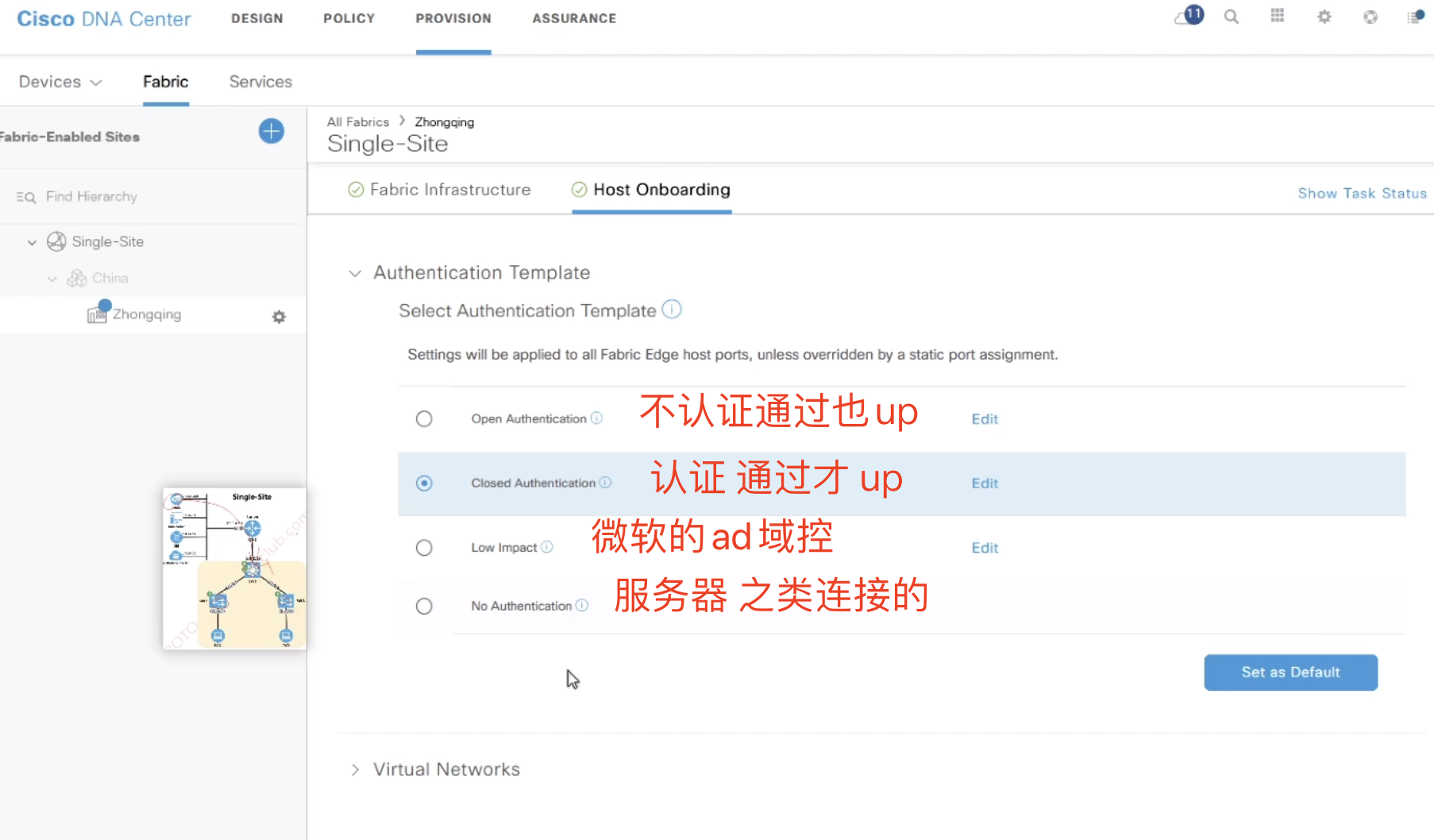Open cloud notifications icon with badge 11
Viewport: 1434px width, 840px height.
pos(1189,16)
